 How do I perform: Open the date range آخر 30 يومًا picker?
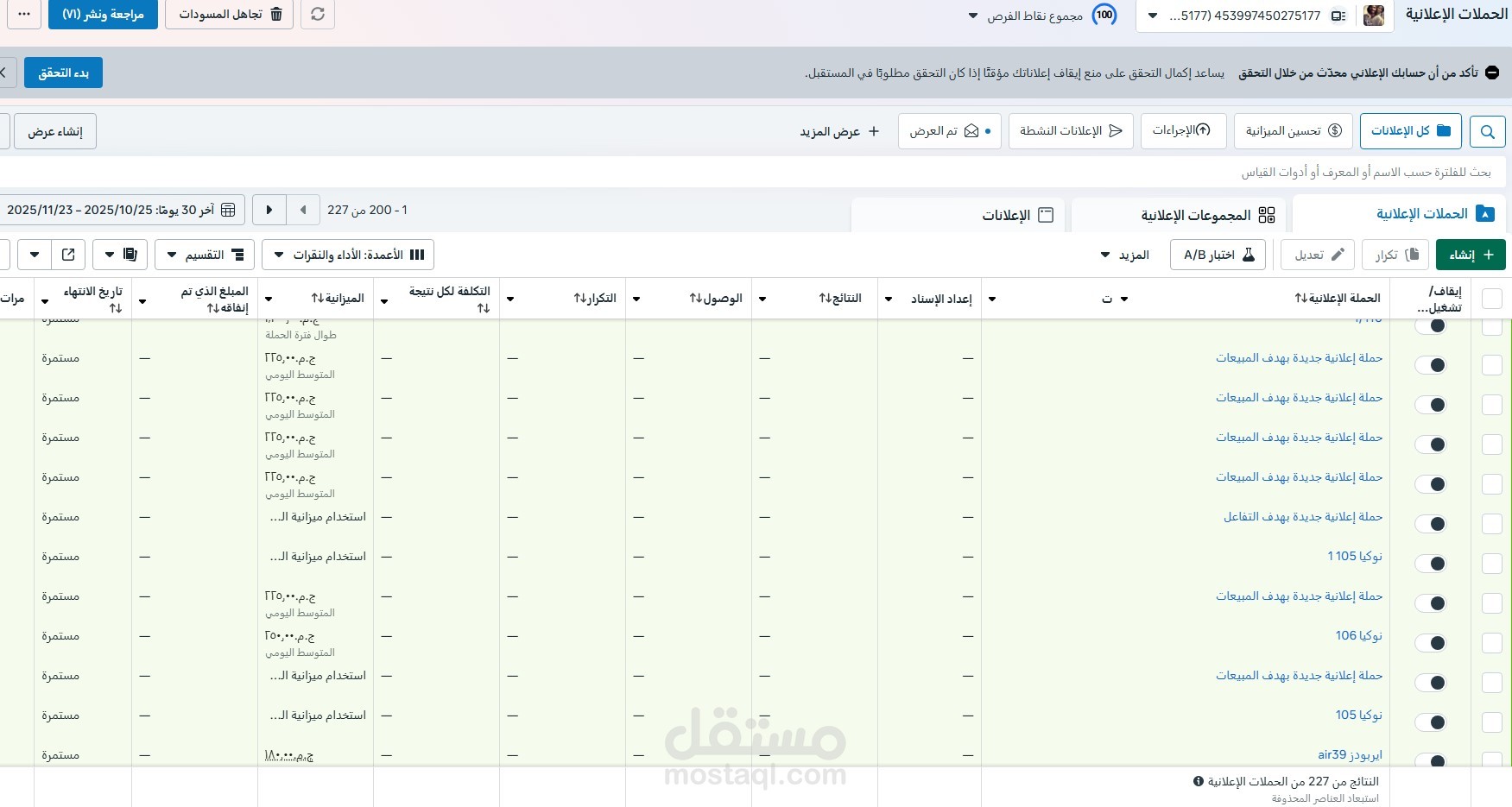[121, 210]
